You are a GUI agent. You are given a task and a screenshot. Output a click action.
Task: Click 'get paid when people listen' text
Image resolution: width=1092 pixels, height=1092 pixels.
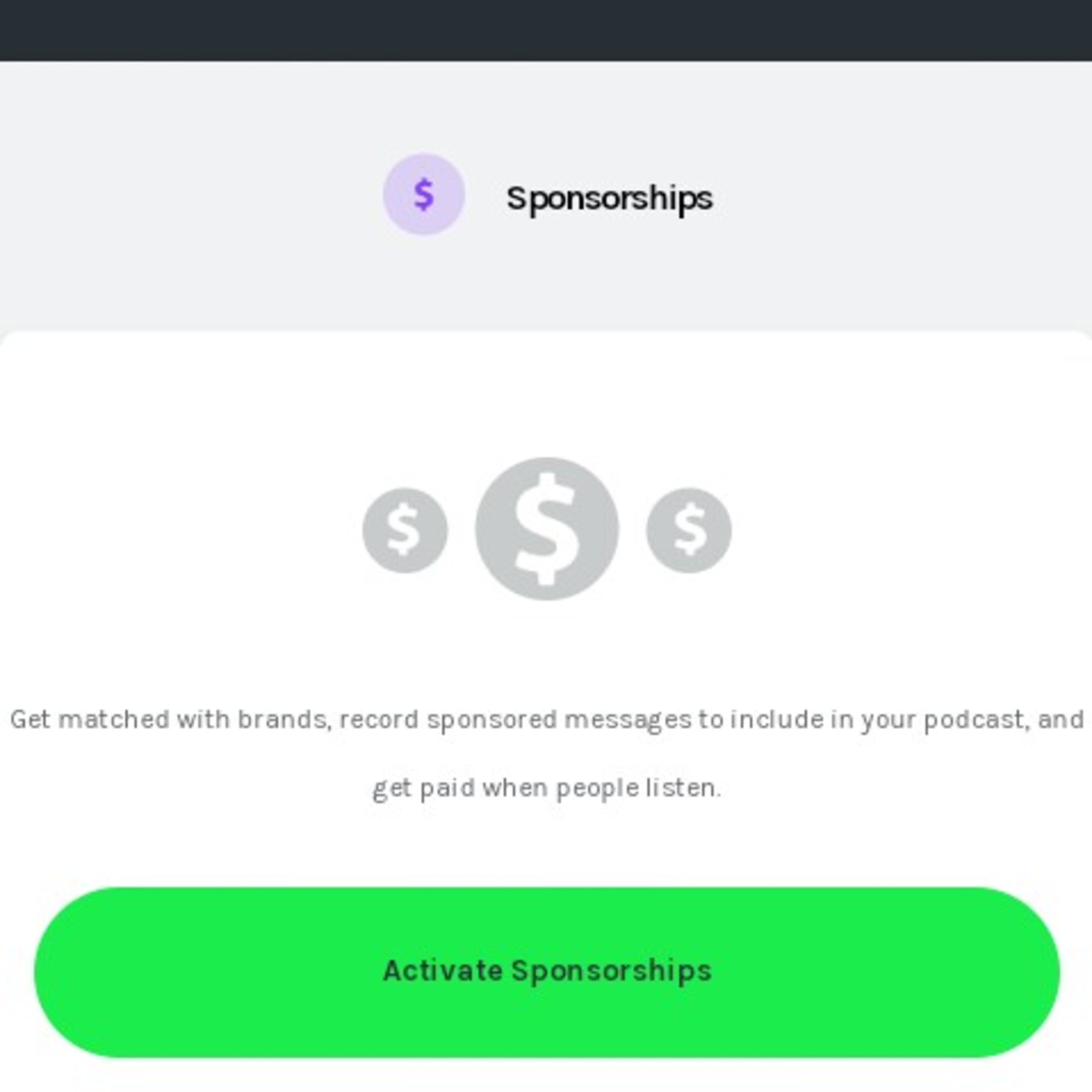point(547,788)
